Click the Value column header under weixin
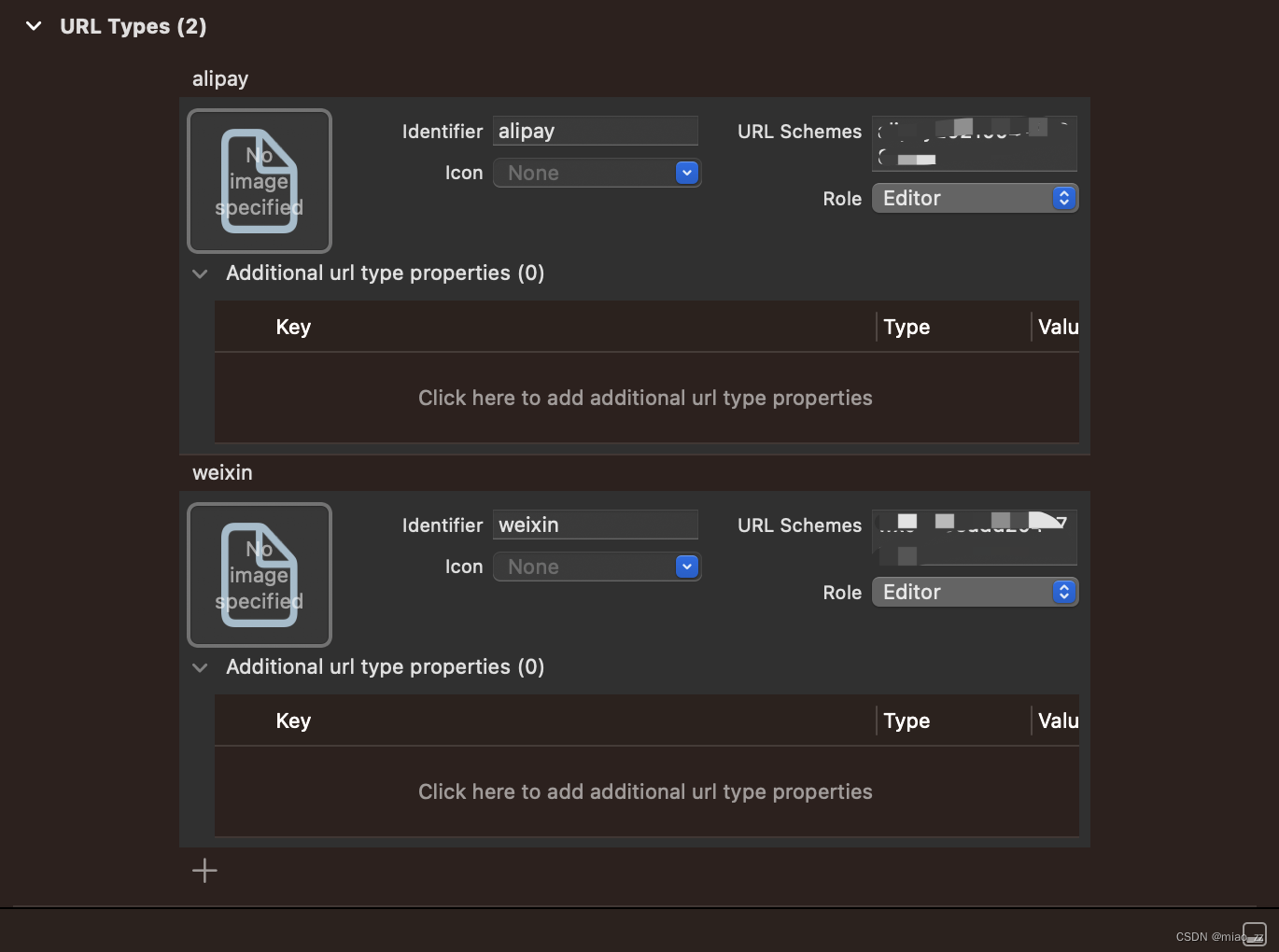The width and height of the screenshot is (1279, 952). pos(1059,721)
